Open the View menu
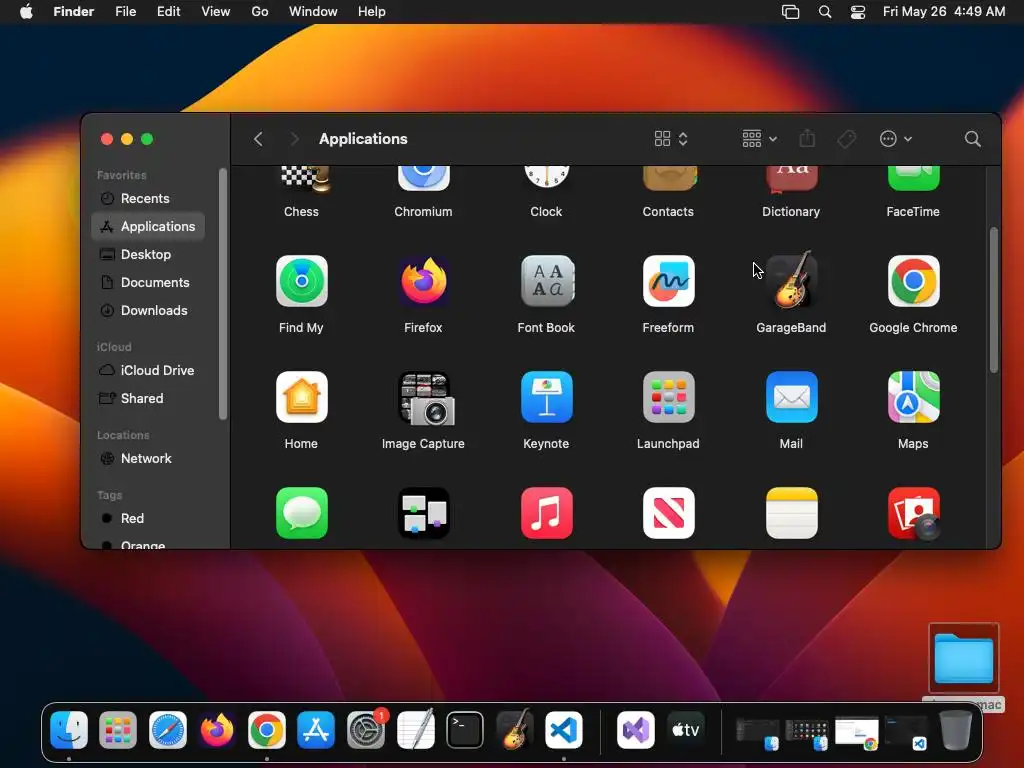This screenshot has height=768, width=1024. pyautogui.click(x=216, y=12)
